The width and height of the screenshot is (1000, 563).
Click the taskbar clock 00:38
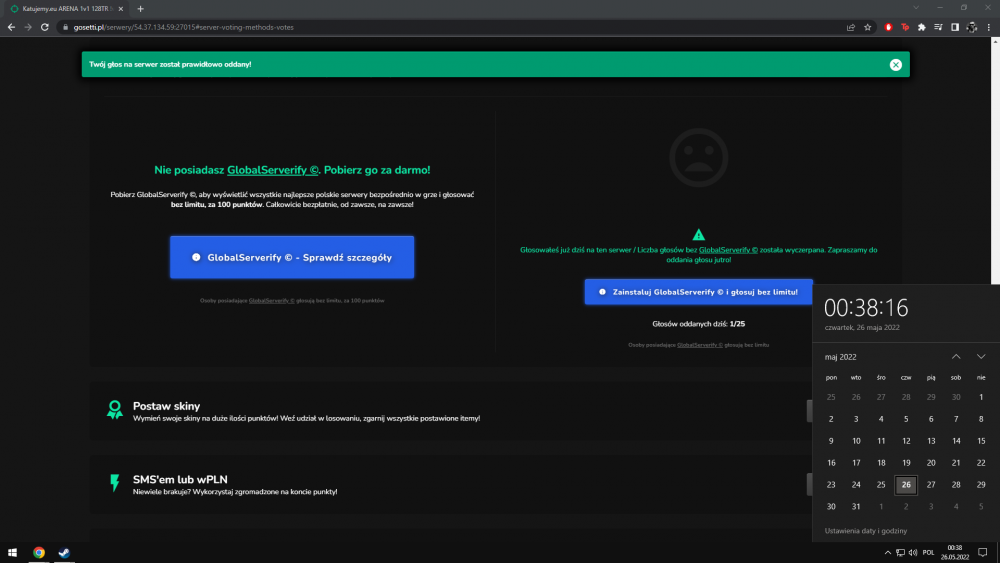[954, 552]
